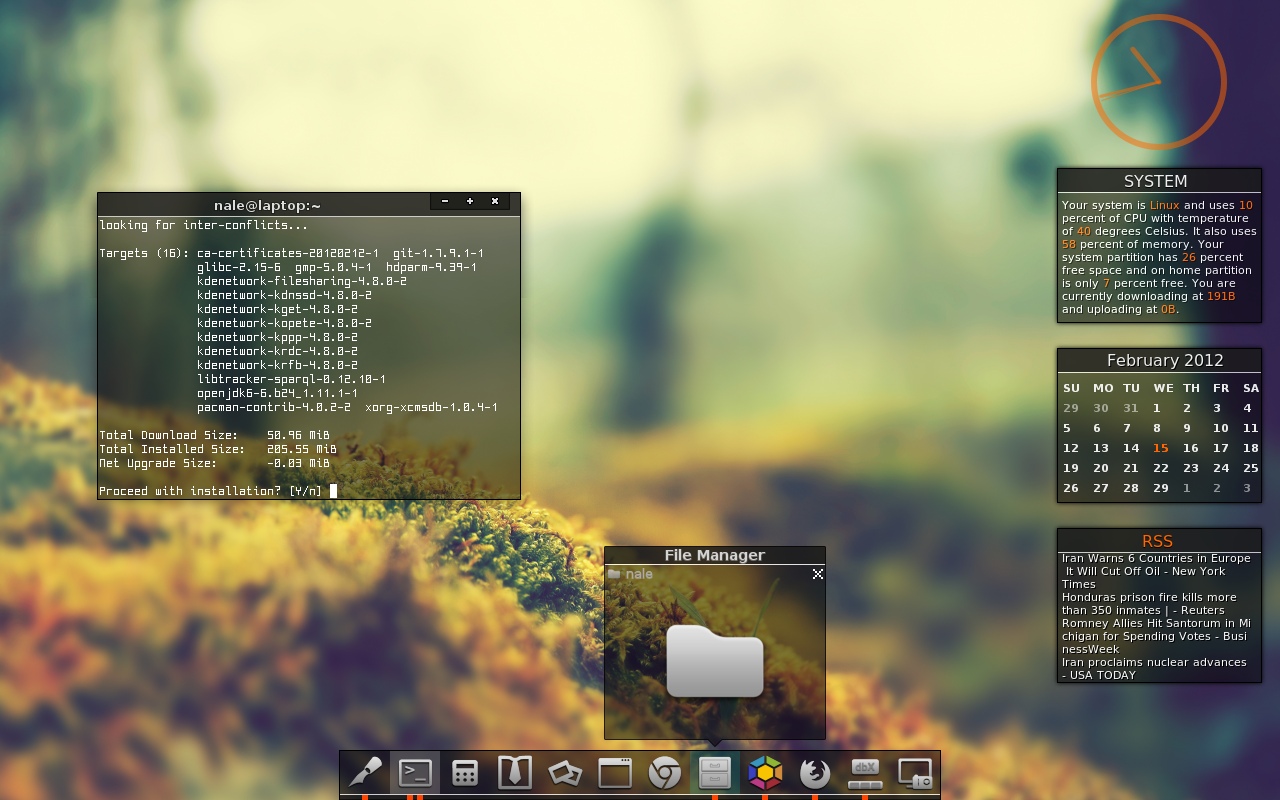Select today's date 15 in calendar
Image resolution: width=1280 pixels, height=800 pixels.
click(x=1160, y=448)
